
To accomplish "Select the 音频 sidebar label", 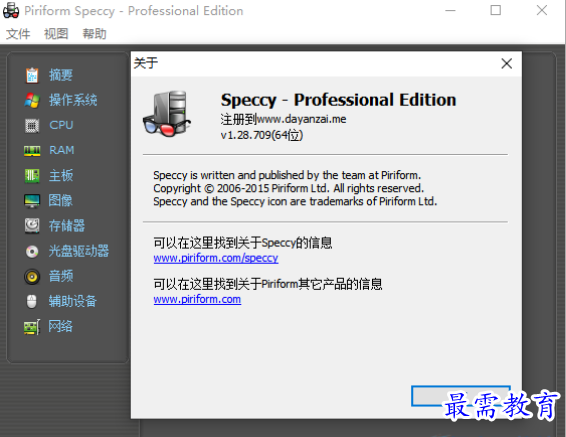I will pos(61,276).
